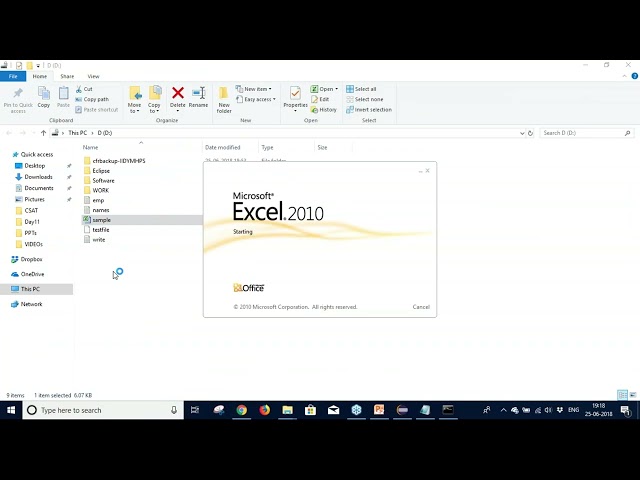Image resolution: width=640 pixels, height=480 pixels.
Task: Click the Search D (D:) box
Action: pos(587,133)
